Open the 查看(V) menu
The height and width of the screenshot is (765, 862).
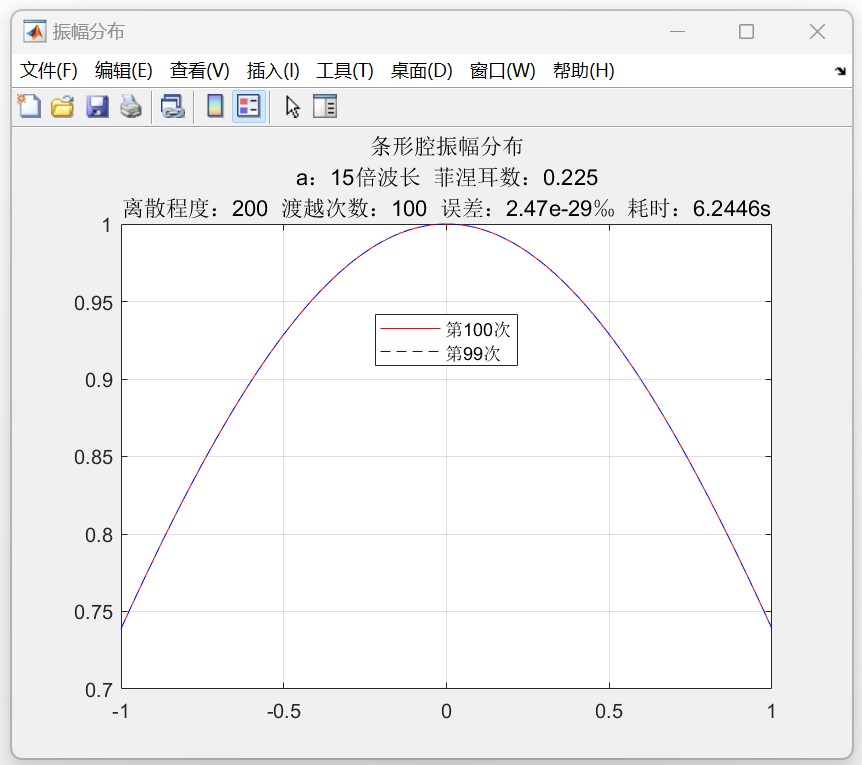[200, 70]
